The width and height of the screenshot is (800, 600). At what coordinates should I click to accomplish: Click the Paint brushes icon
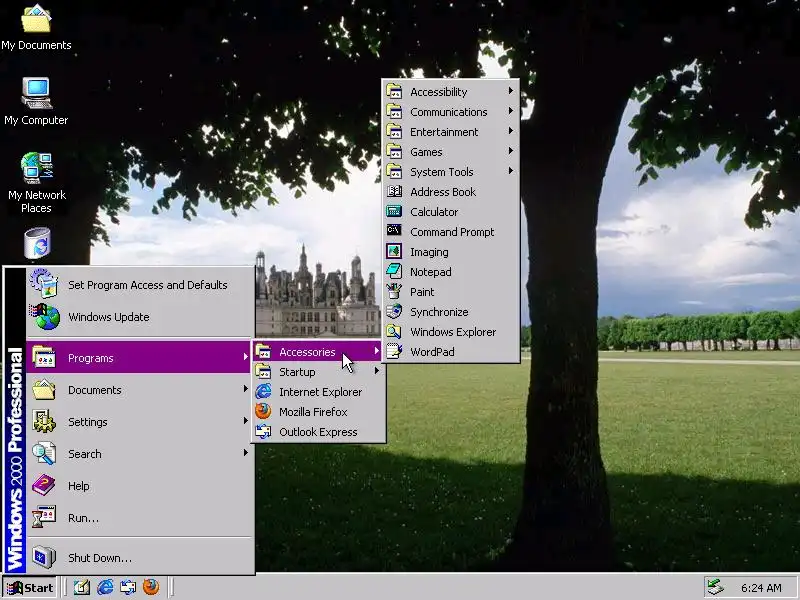click(394, 291)
